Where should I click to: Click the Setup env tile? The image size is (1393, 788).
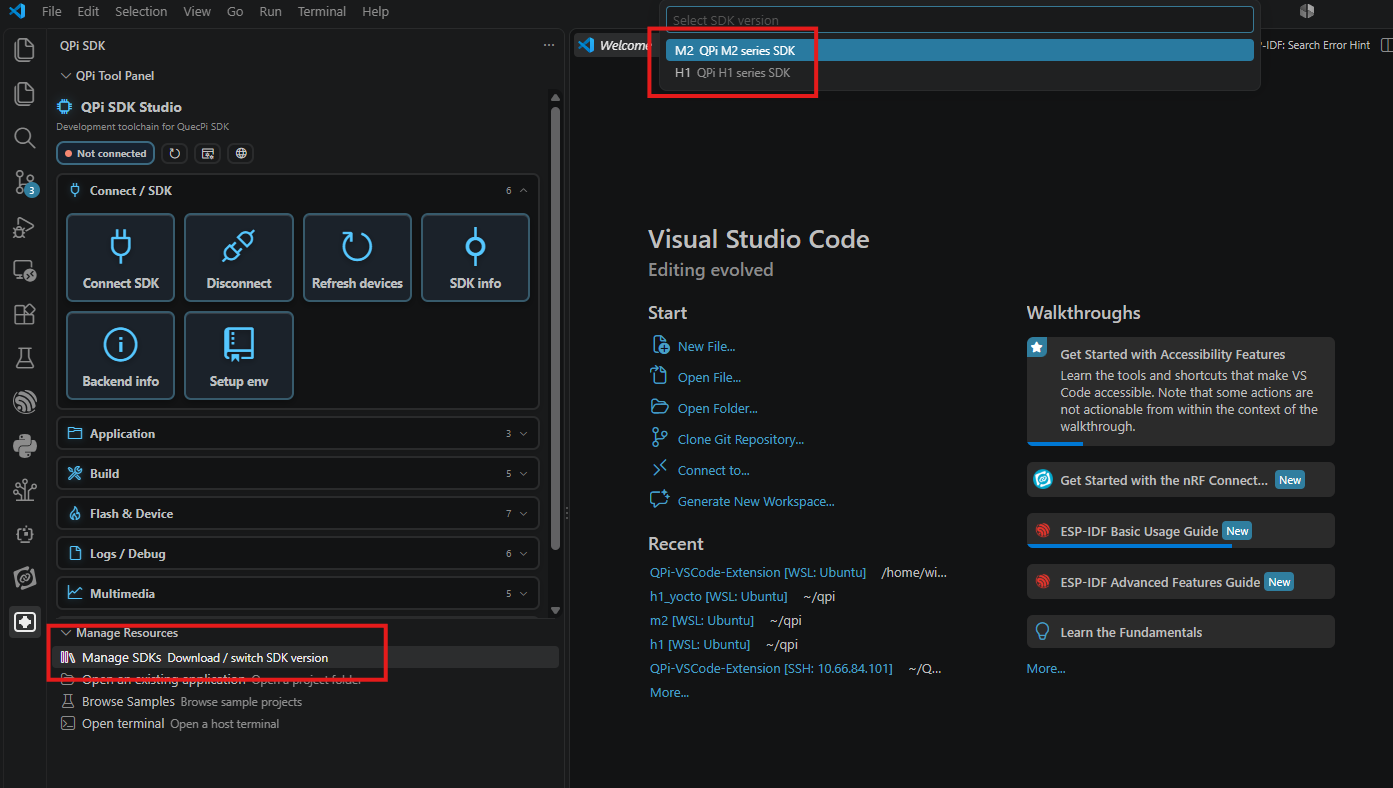click(239, 355)
